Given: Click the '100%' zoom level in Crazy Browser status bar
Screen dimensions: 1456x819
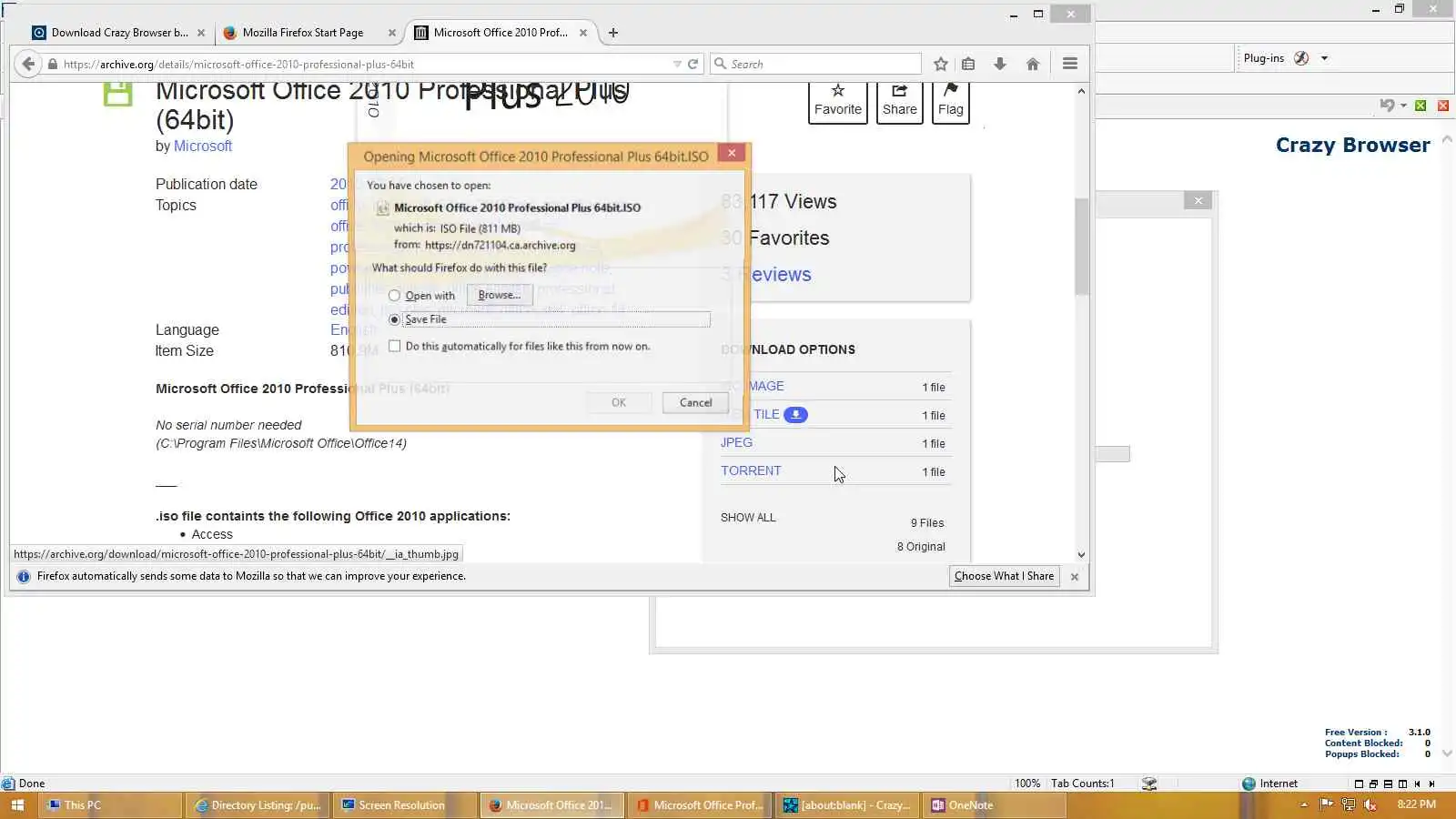Looking at the screenshot, I should click(x=1027, y=784).
